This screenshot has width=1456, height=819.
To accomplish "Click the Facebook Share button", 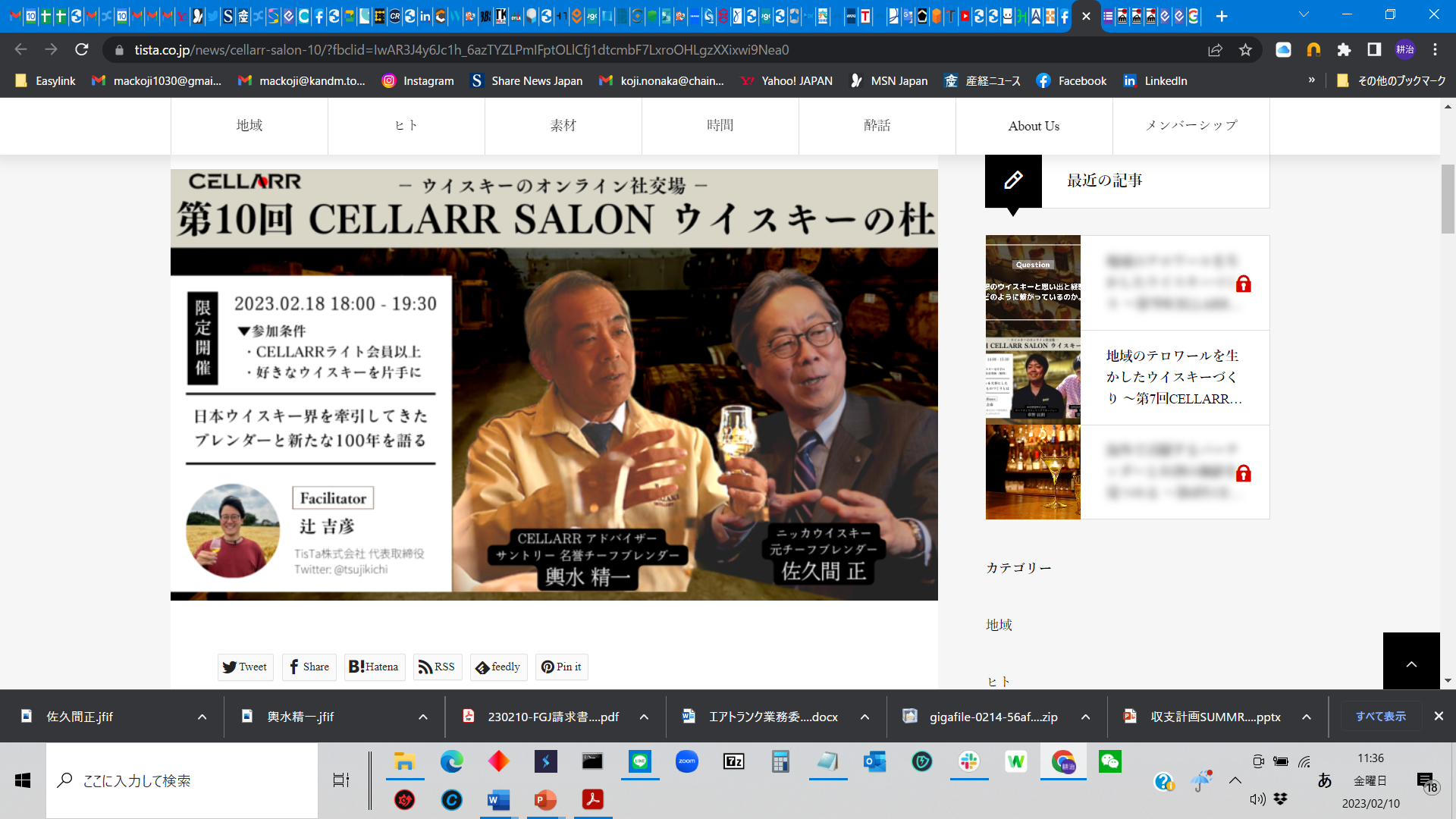I will (309, 667).
